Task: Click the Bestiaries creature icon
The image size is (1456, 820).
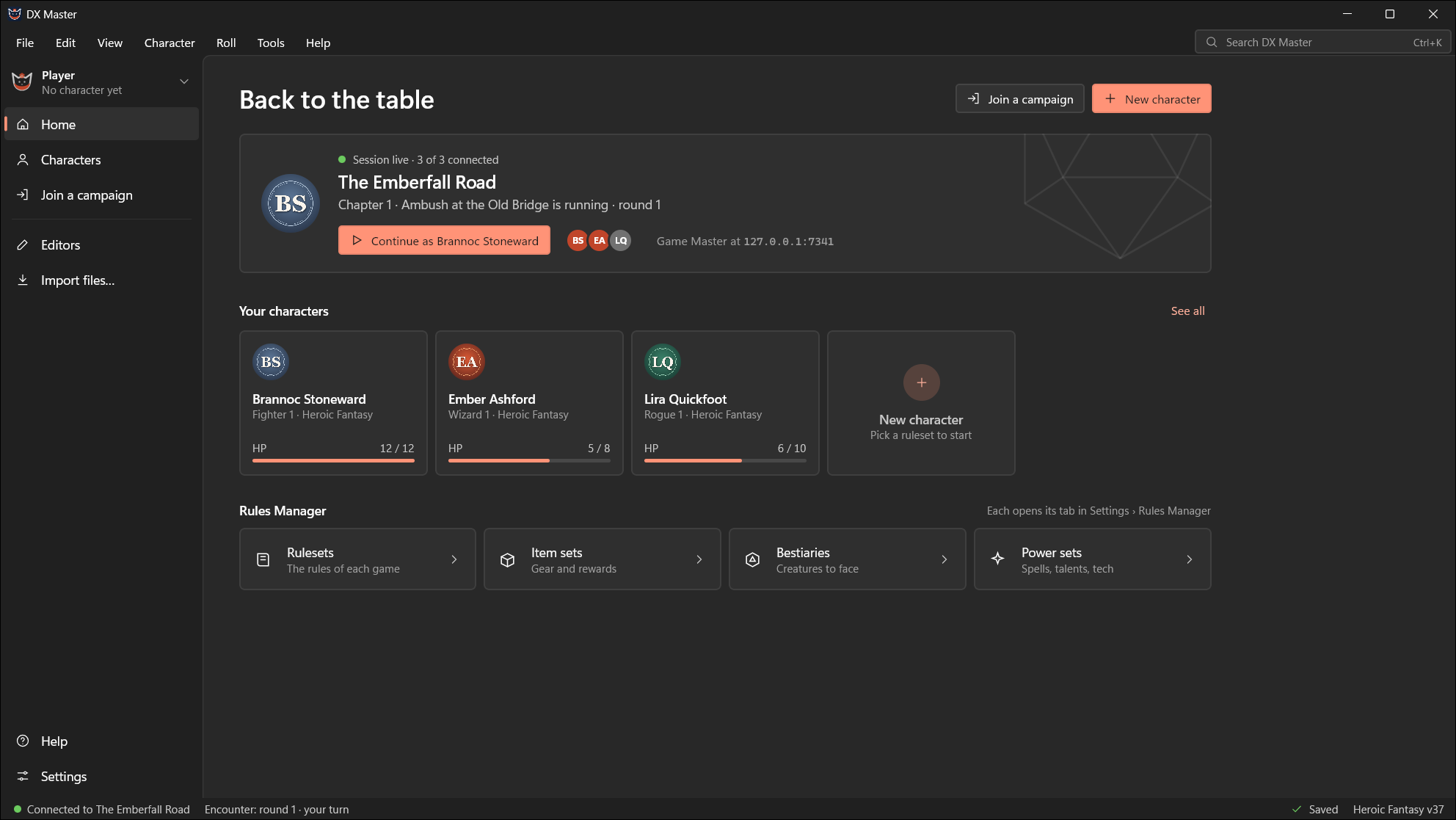Action: (x=752, y=559)
